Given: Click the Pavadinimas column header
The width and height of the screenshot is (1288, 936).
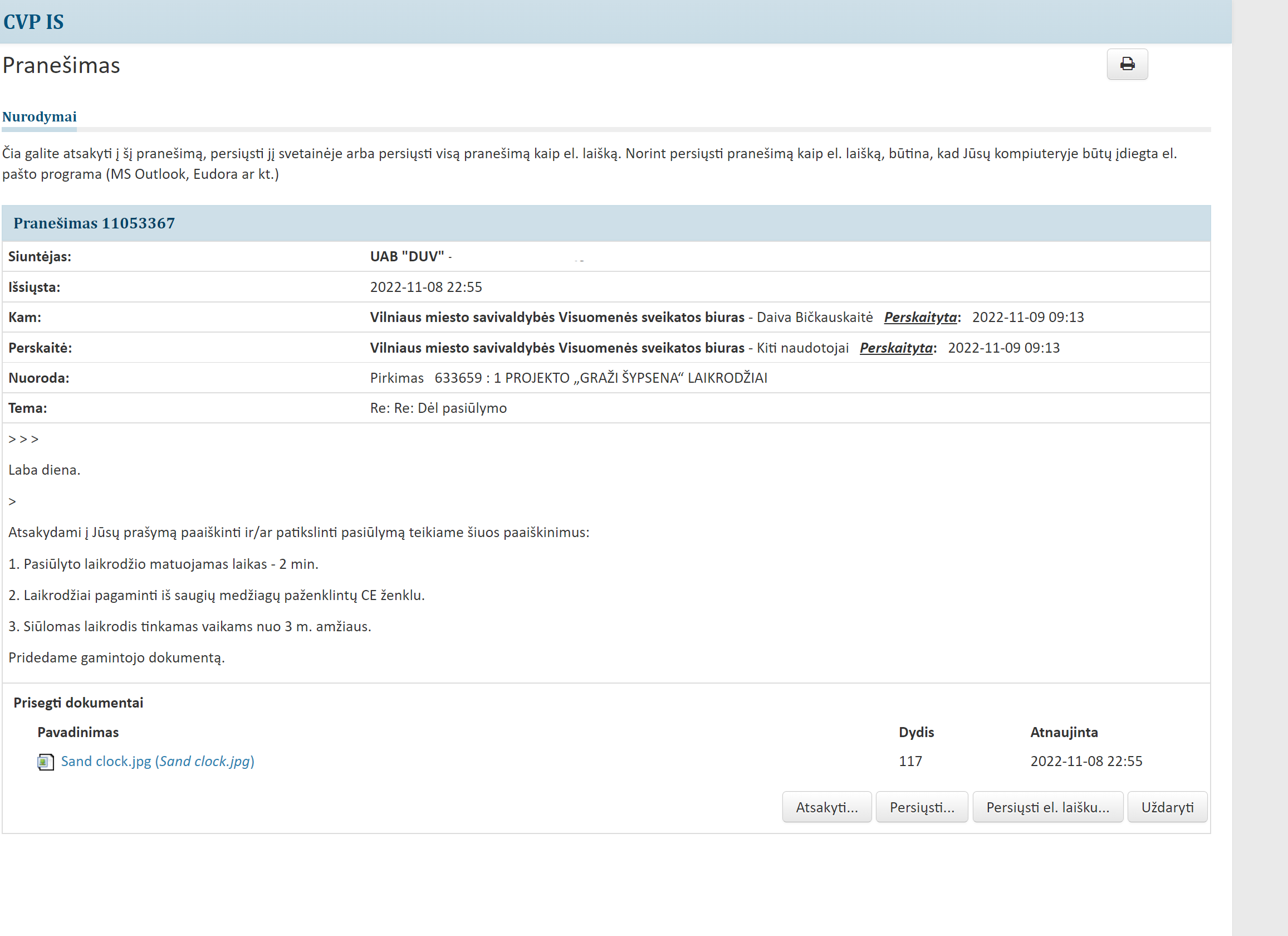Looking at the screenshot, I should point(78,732).
